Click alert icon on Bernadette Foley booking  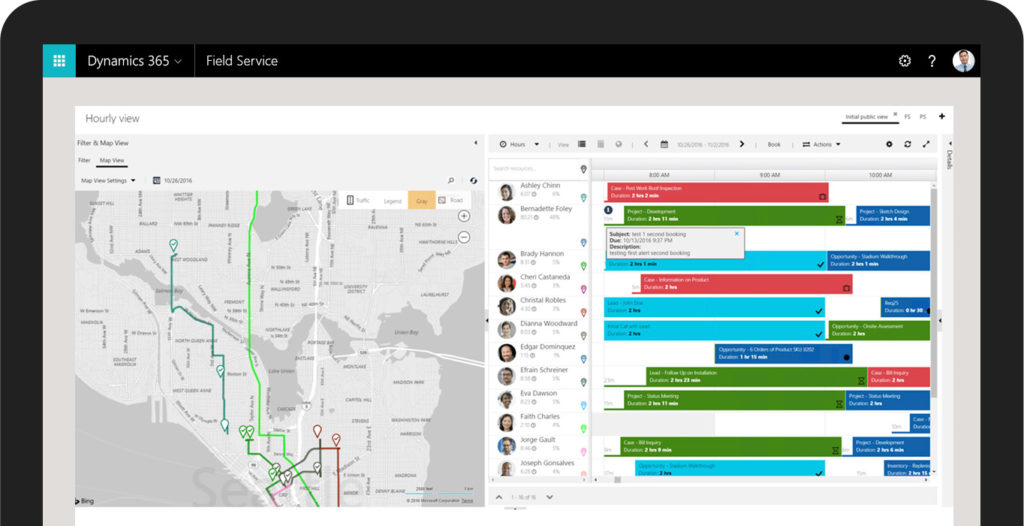point(608,210)
